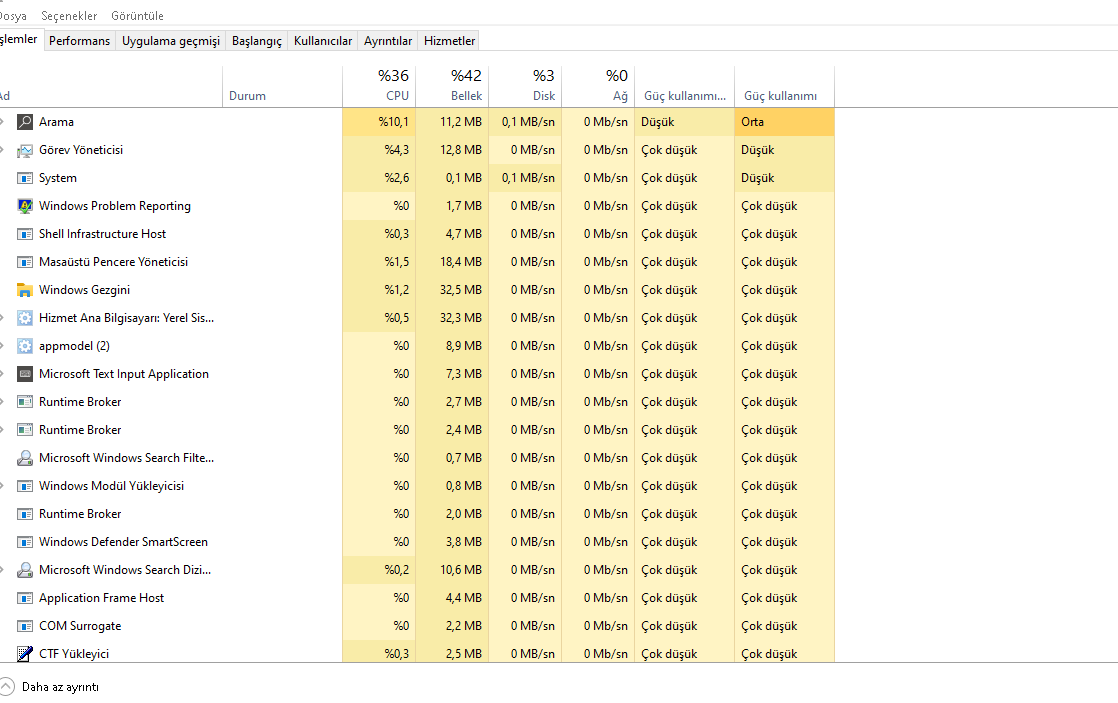Image resolution: width=1118 pixels, height=703 pixels.
Task: Open the Seçenekler menu
Action: [68, 16]
